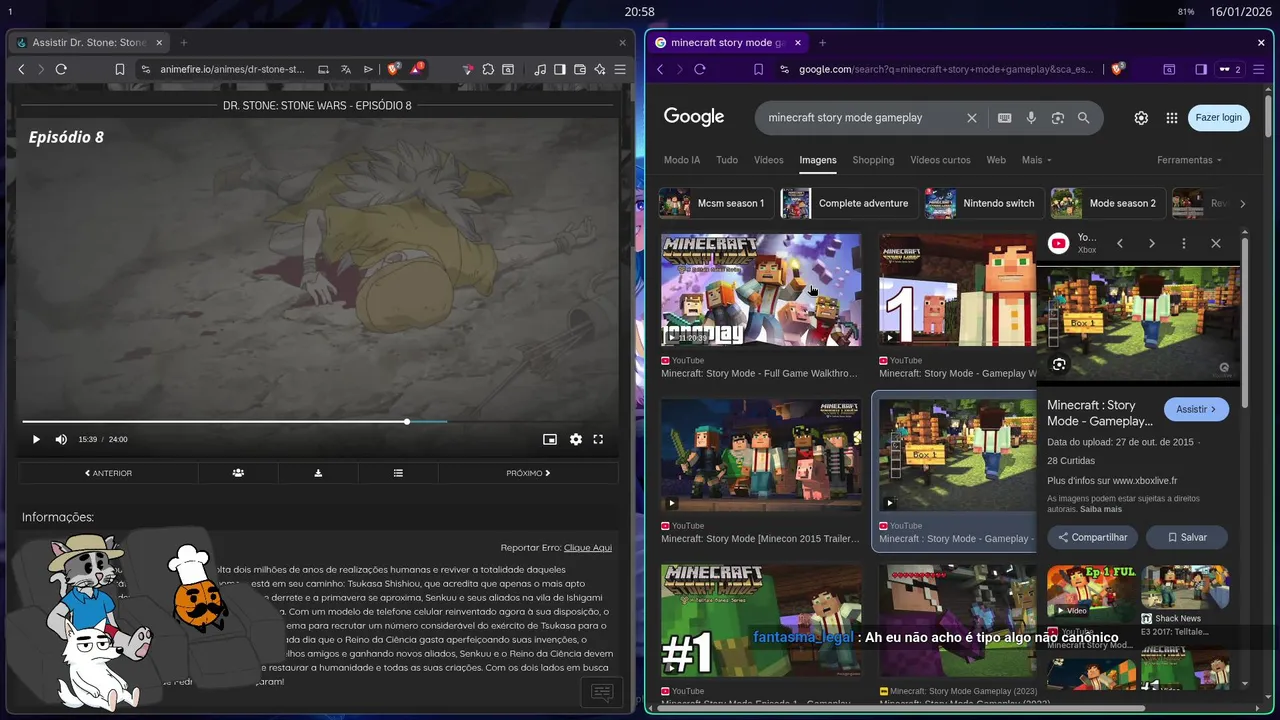The width and height of the screenshot is (1280, 720).
Task: Toggle sidebar panel in Google browser window
Action: (x=1201, y=69)
